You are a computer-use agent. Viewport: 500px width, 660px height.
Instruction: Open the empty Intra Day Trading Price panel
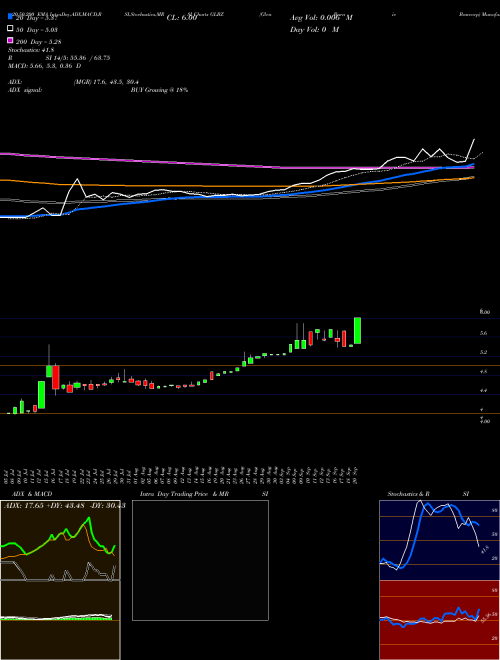pos(200,560)
